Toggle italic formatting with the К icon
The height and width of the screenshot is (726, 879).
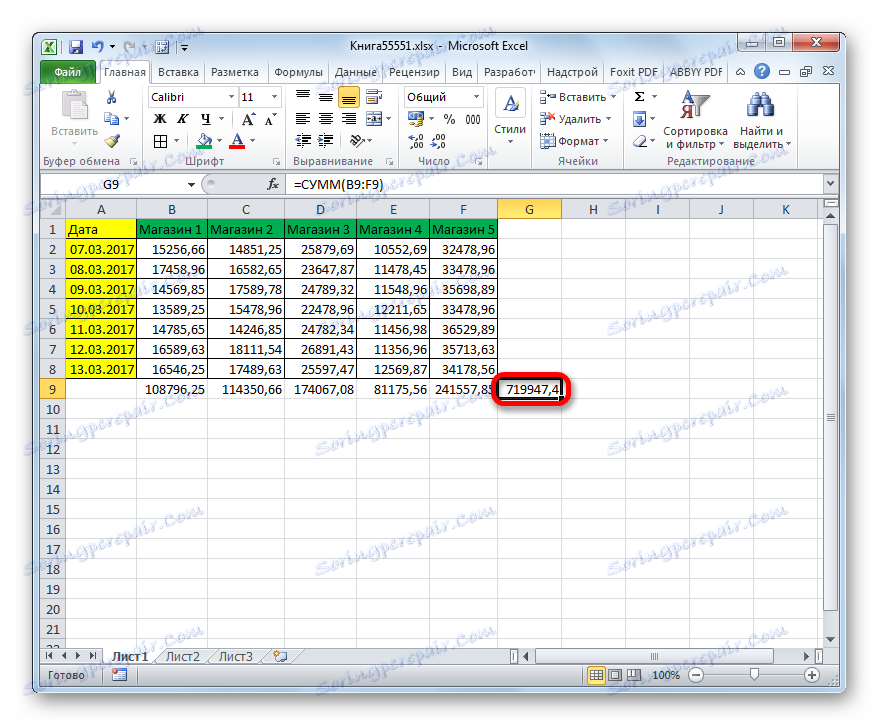[x=183, y=117]
